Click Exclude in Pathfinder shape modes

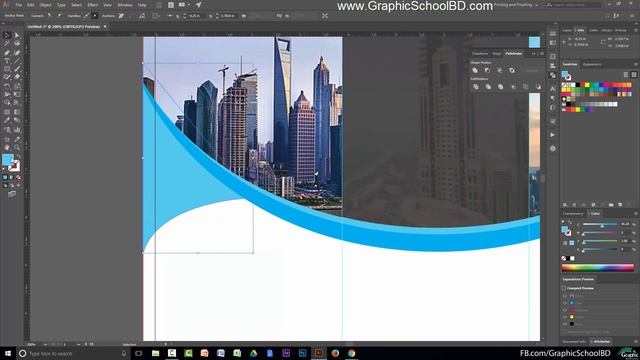coord(512,71)
